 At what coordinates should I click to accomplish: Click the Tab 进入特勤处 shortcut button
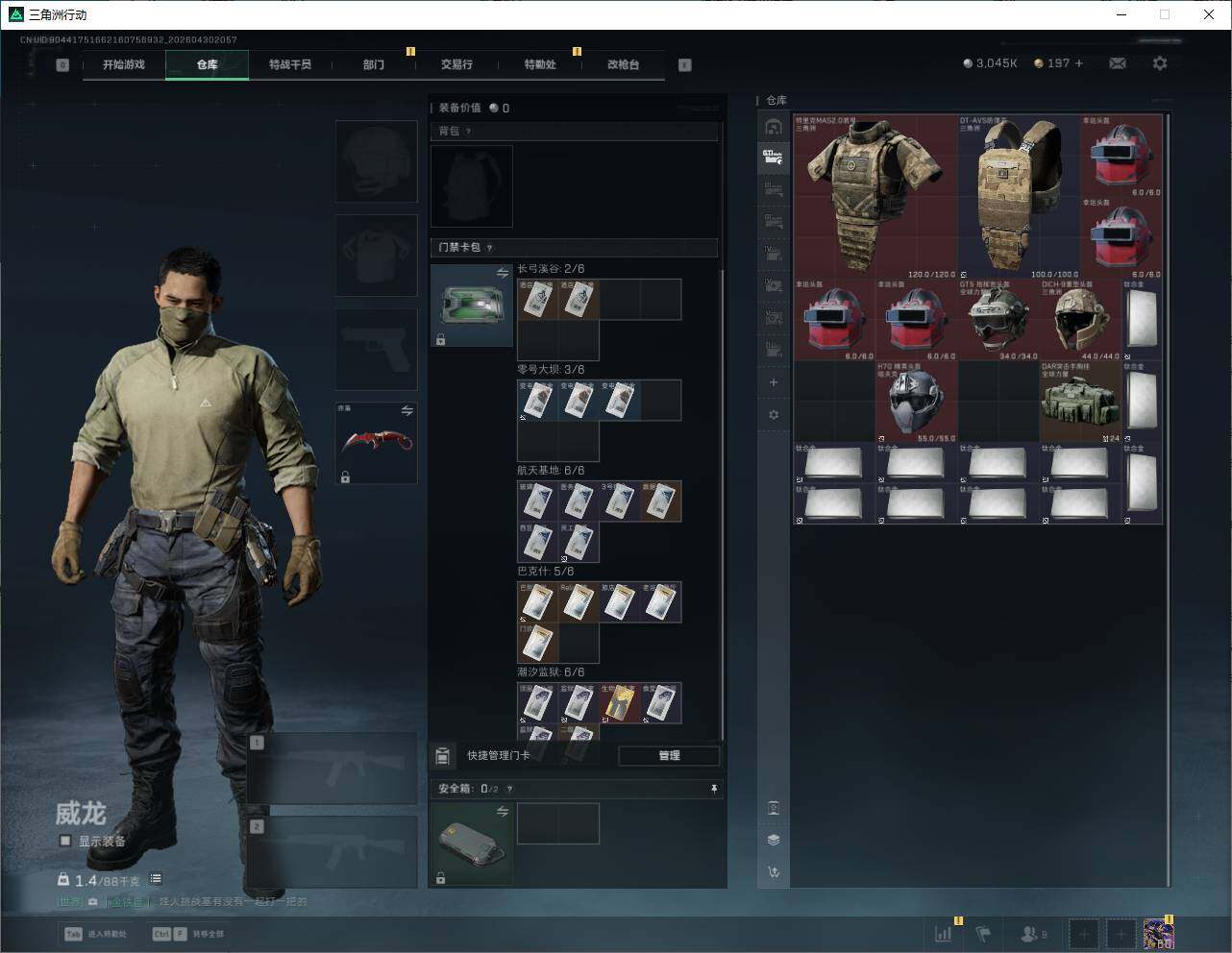[95, 934]
